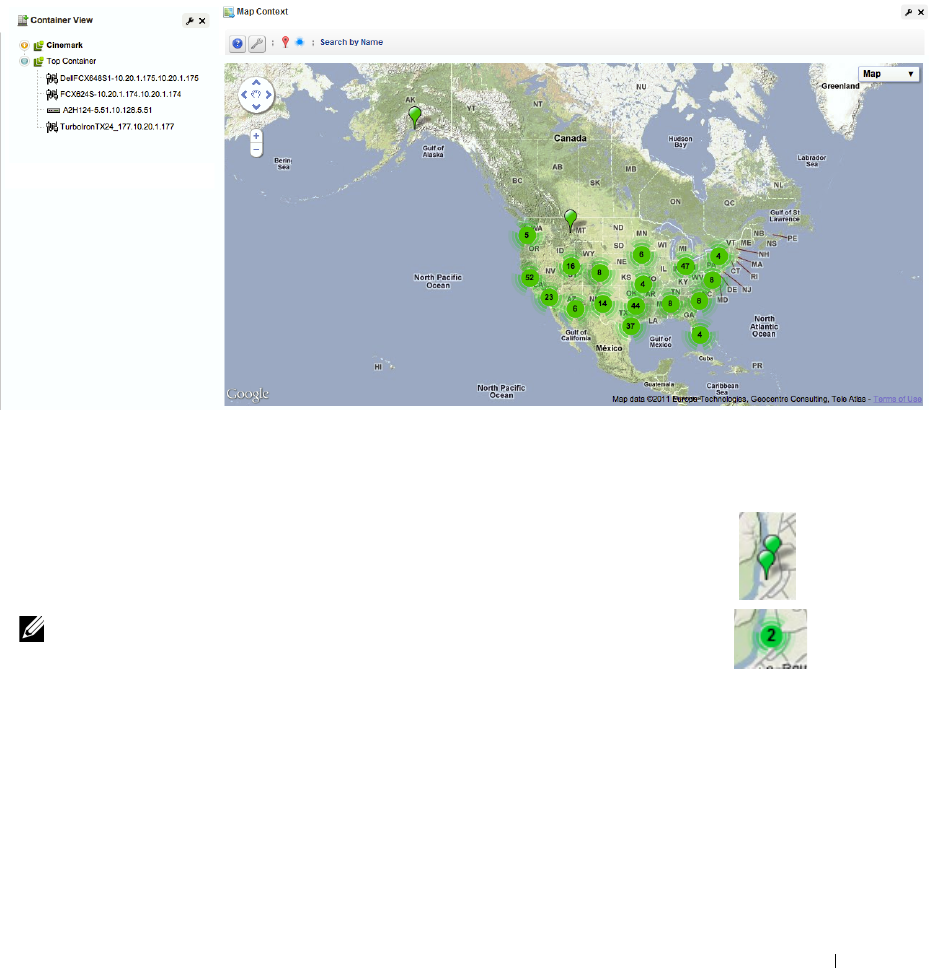Collapse the Top Container node
This screenshot has height=968, width=930.
(24, 61)
